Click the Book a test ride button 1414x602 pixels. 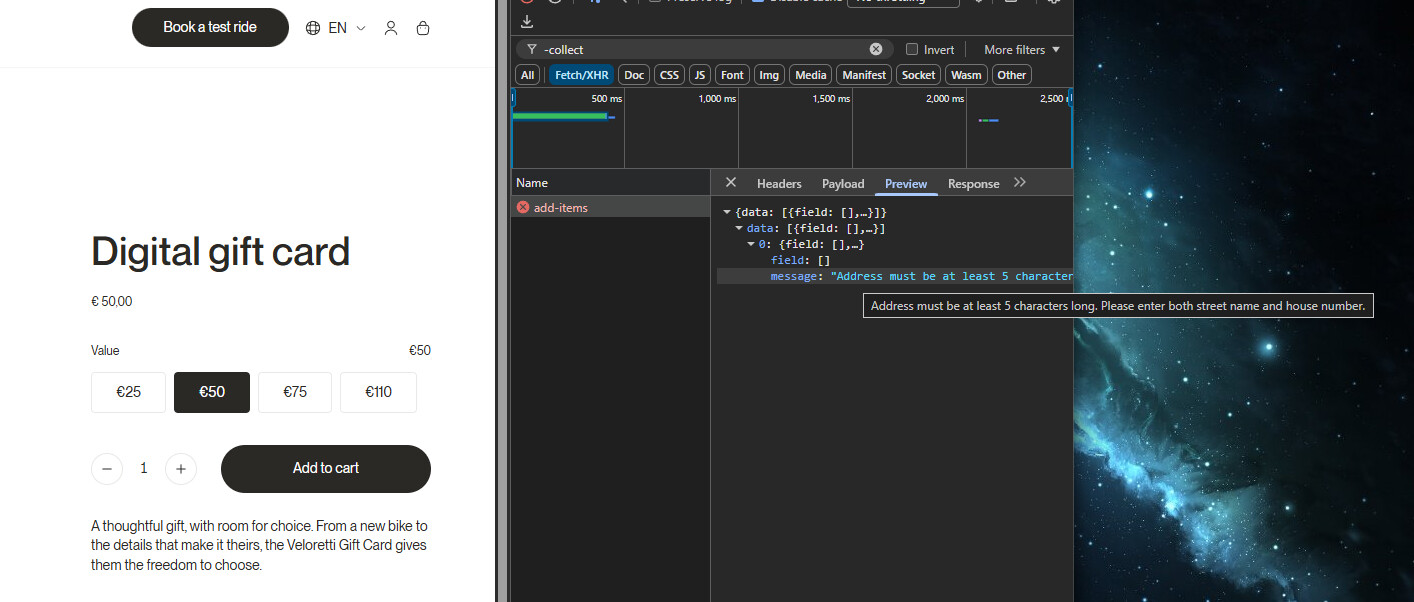pos(210,28)
